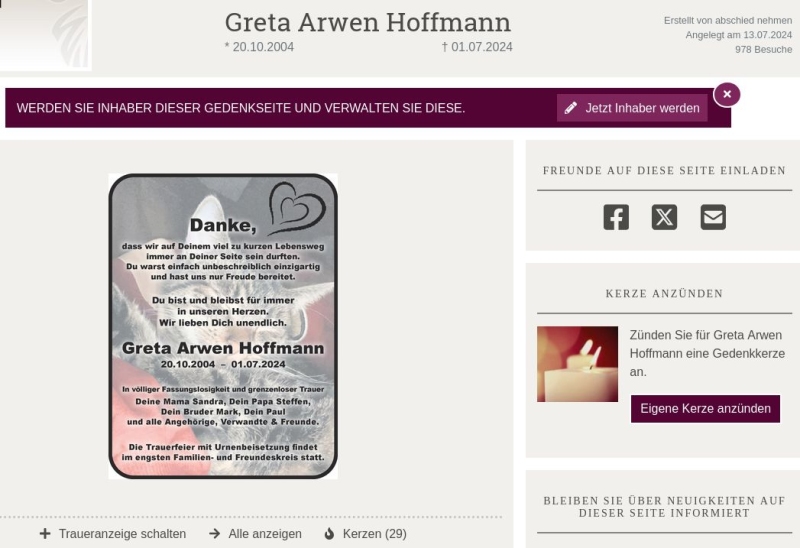Click the Jetzt Inhaber werden button
Screen dimensions: 800x548
pyautogui.click(x=632, y=108)
